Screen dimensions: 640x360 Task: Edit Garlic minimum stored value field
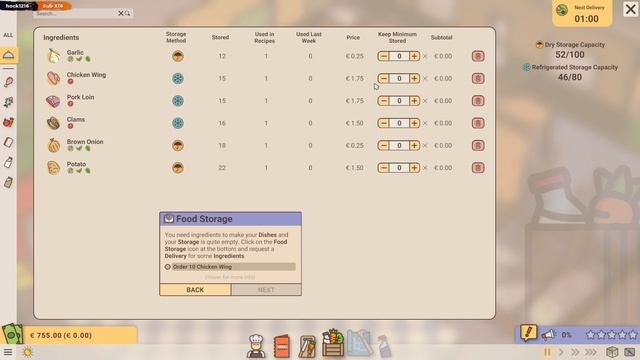399,56
